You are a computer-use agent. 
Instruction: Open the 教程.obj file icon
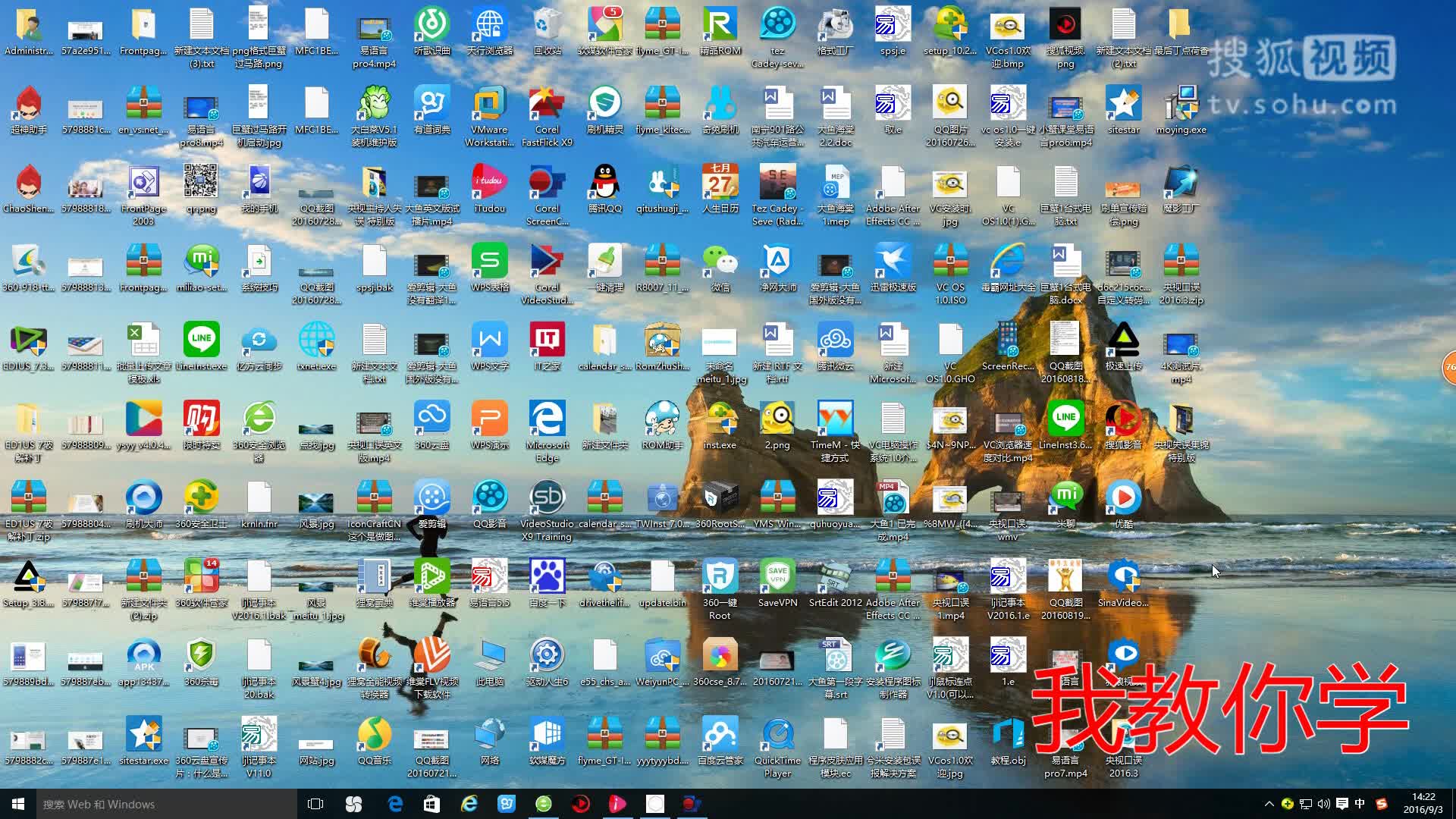pyautogui.click(x=1008, y=741)
